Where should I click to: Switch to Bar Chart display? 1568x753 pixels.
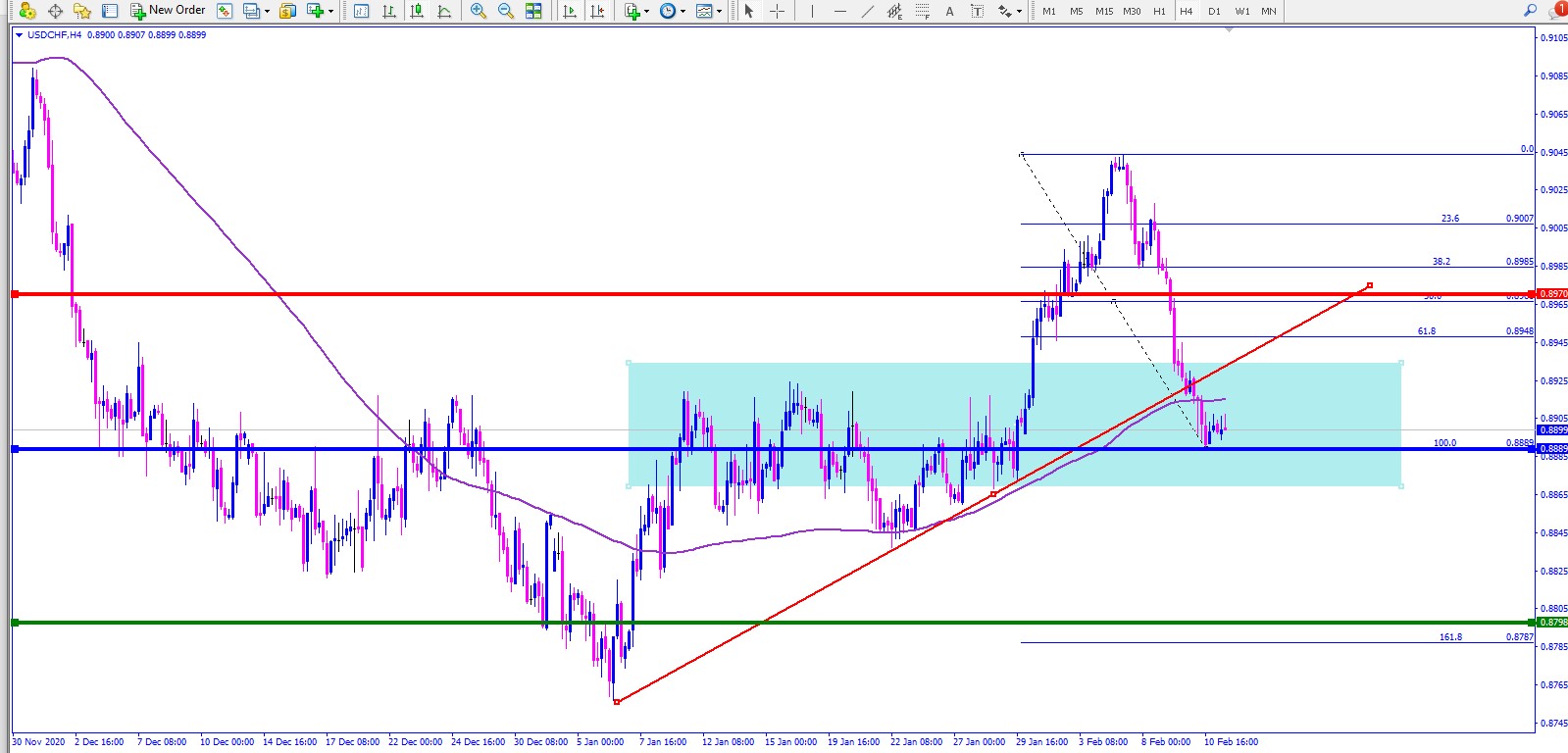click(x=389, y=11)
